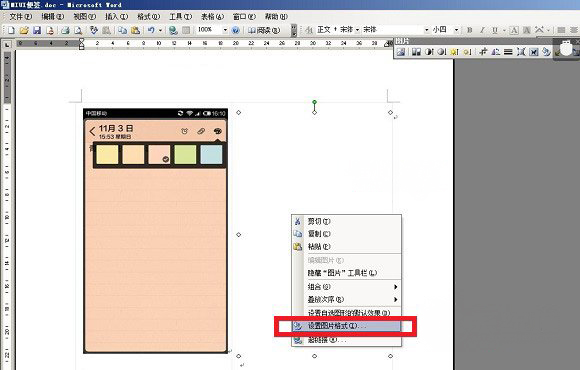
Task: Click the Tables and Borders icon
Action: tap(186, 30)
